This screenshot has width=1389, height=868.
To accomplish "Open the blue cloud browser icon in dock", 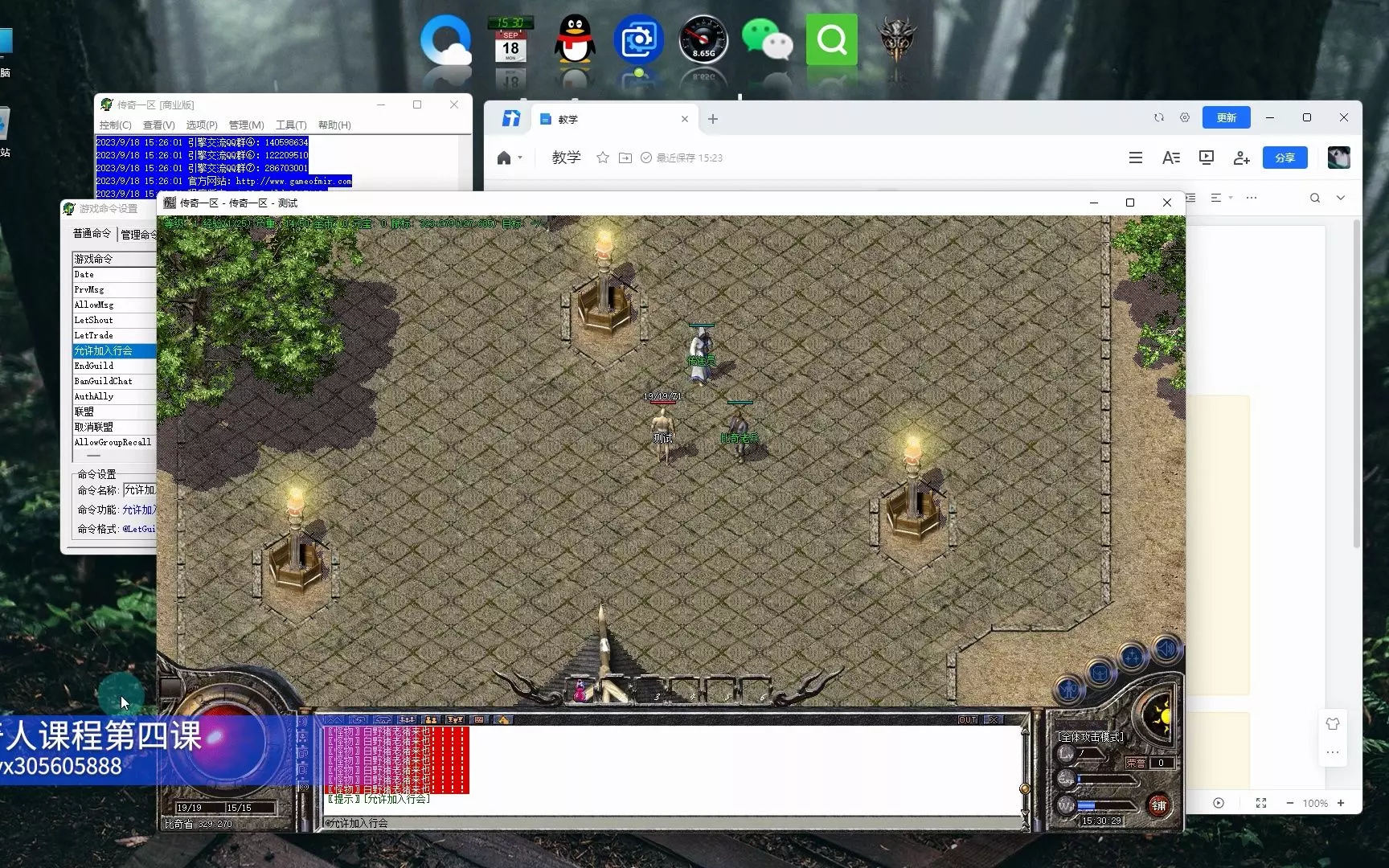I will pyautogui.click(x=446, y=39).
